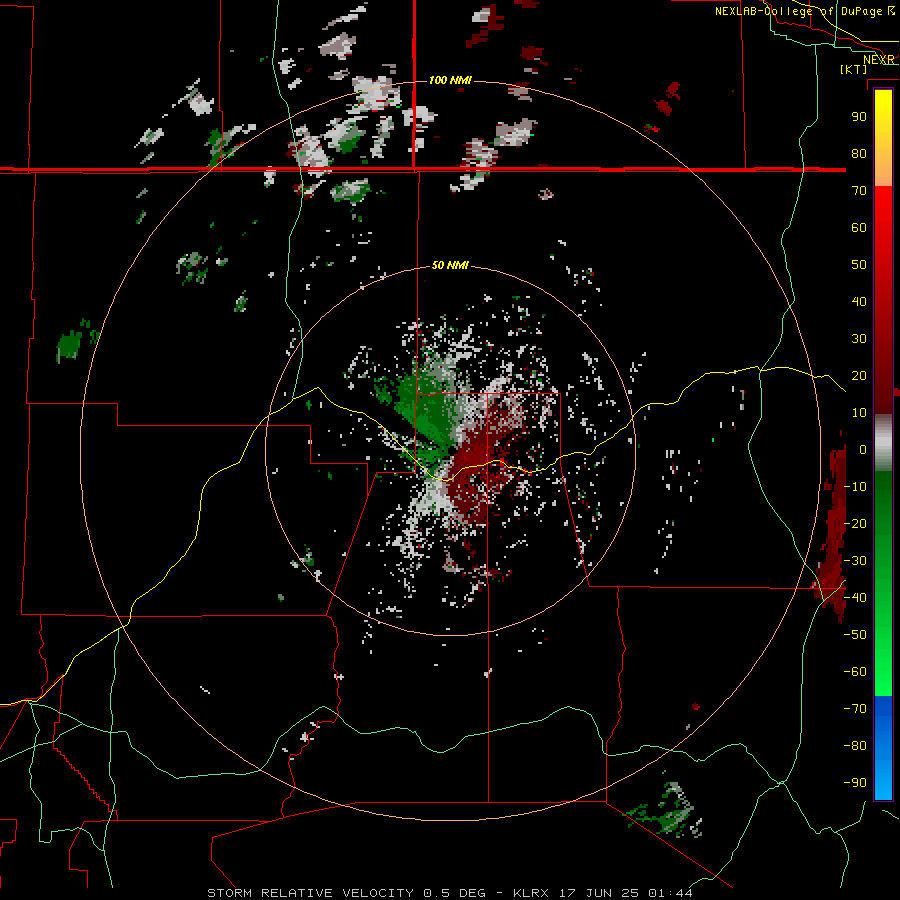Select the 20 value on the velocity scale
Viewport: 900px width, 900px height.
(x=859, y=376)
